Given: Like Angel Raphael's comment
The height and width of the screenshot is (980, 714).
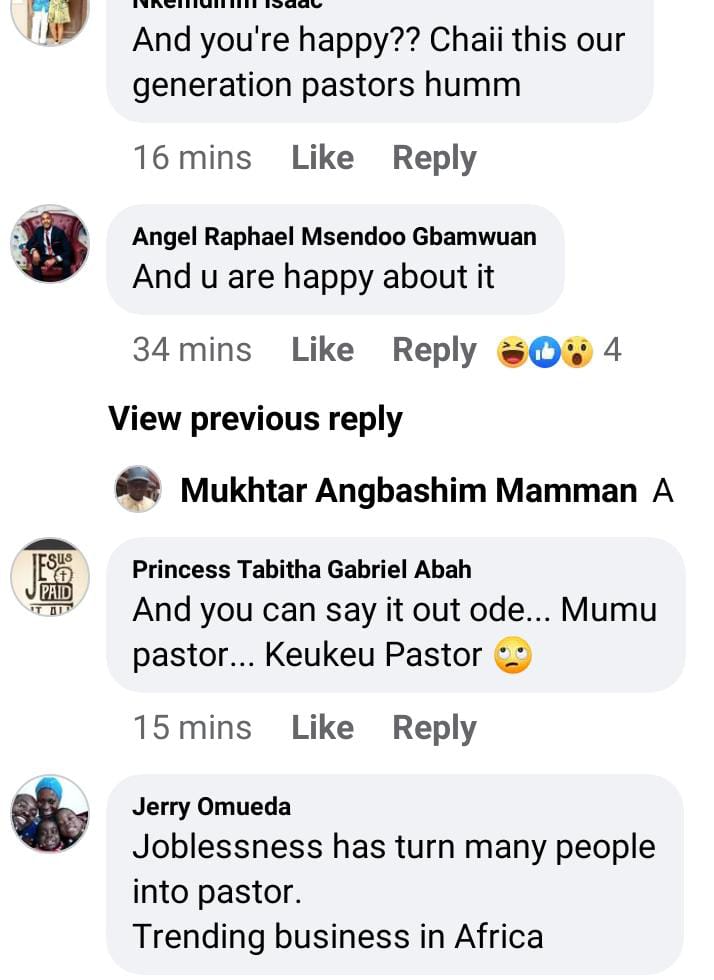Looking at the screenshot, I should (322, 350).
